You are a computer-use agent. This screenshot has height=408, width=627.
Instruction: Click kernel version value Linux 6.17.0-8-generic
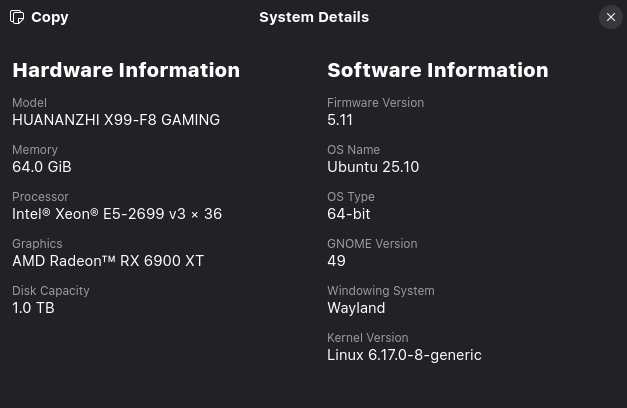pyautogui.click(x=404, y=355)
